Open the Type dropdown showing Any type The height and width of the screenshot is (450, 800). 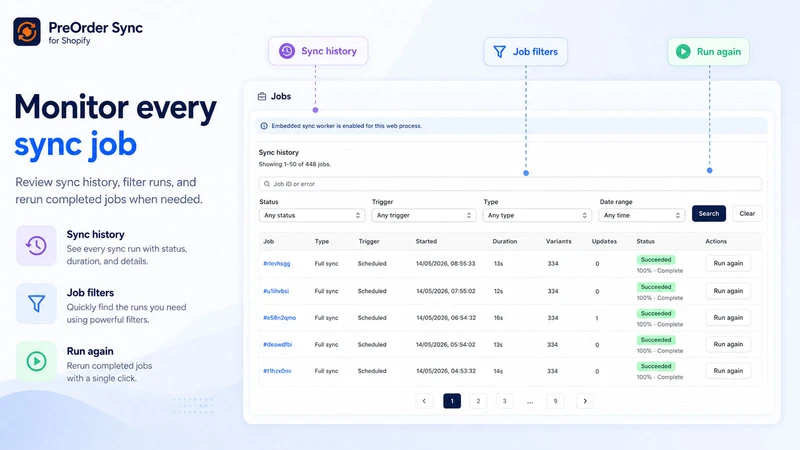click(x=537, y=215)
